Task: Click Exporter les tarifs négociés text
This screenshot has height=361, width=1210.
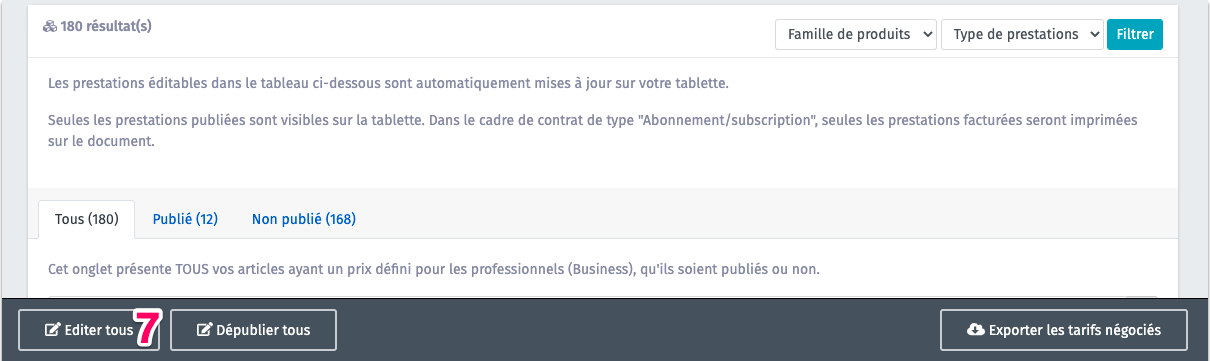Action: [1075, 330]
